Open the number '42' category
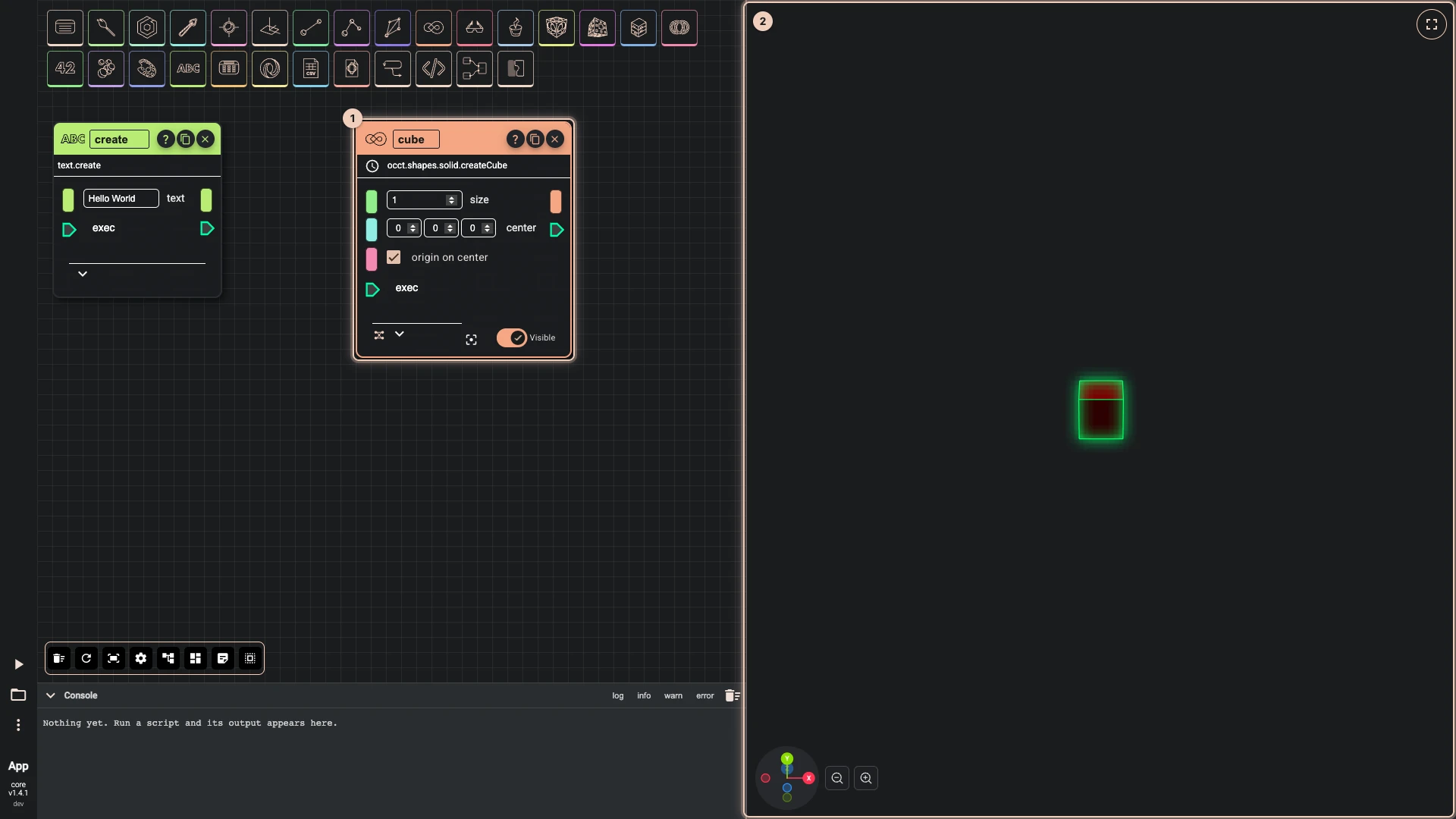1456x819 pixels. [x=65, y=68]
